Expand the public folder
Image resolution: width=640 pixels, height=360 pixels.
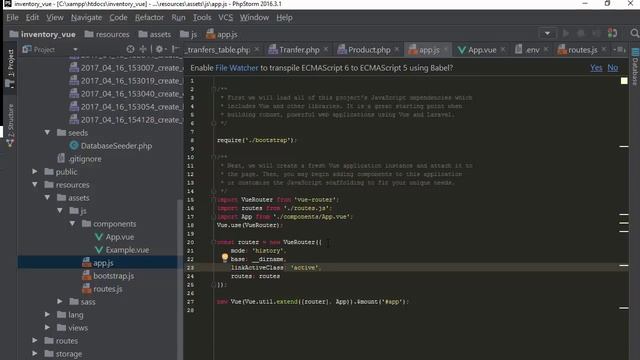(x=35, y=171)
